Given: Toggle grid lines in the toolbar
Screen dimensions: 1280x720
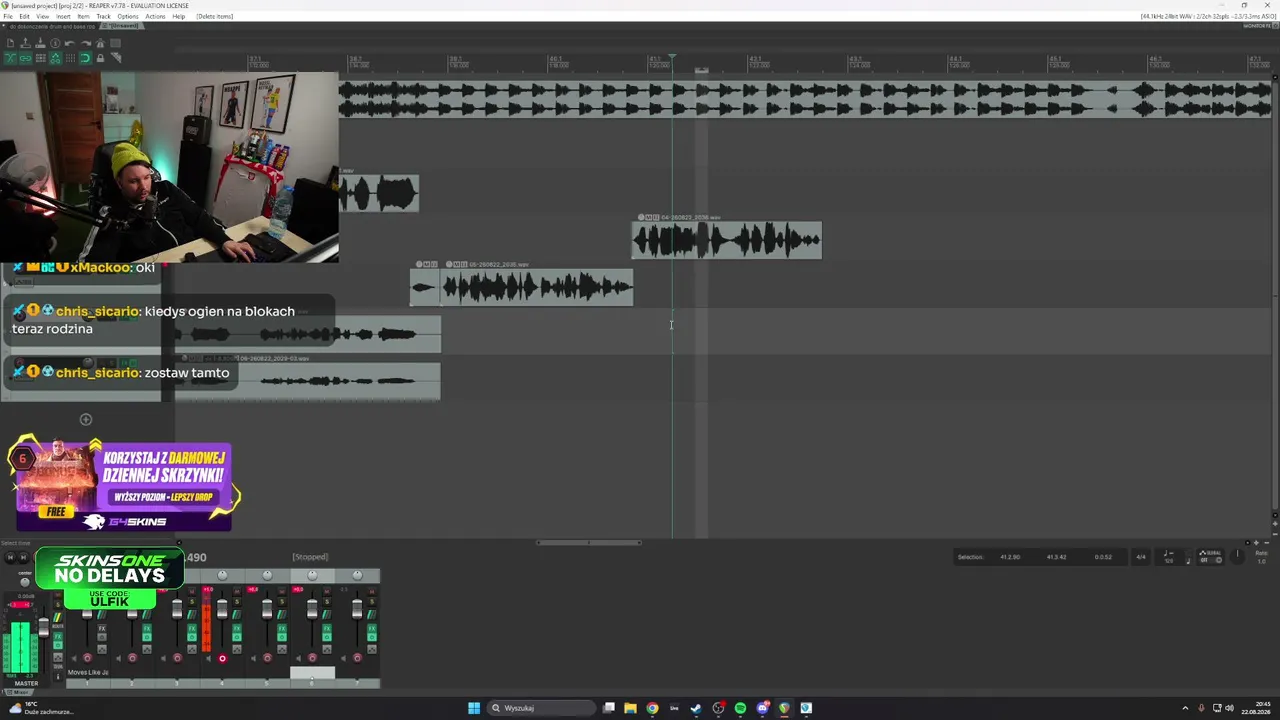Looking at the screenshot, I should [70, 58].
